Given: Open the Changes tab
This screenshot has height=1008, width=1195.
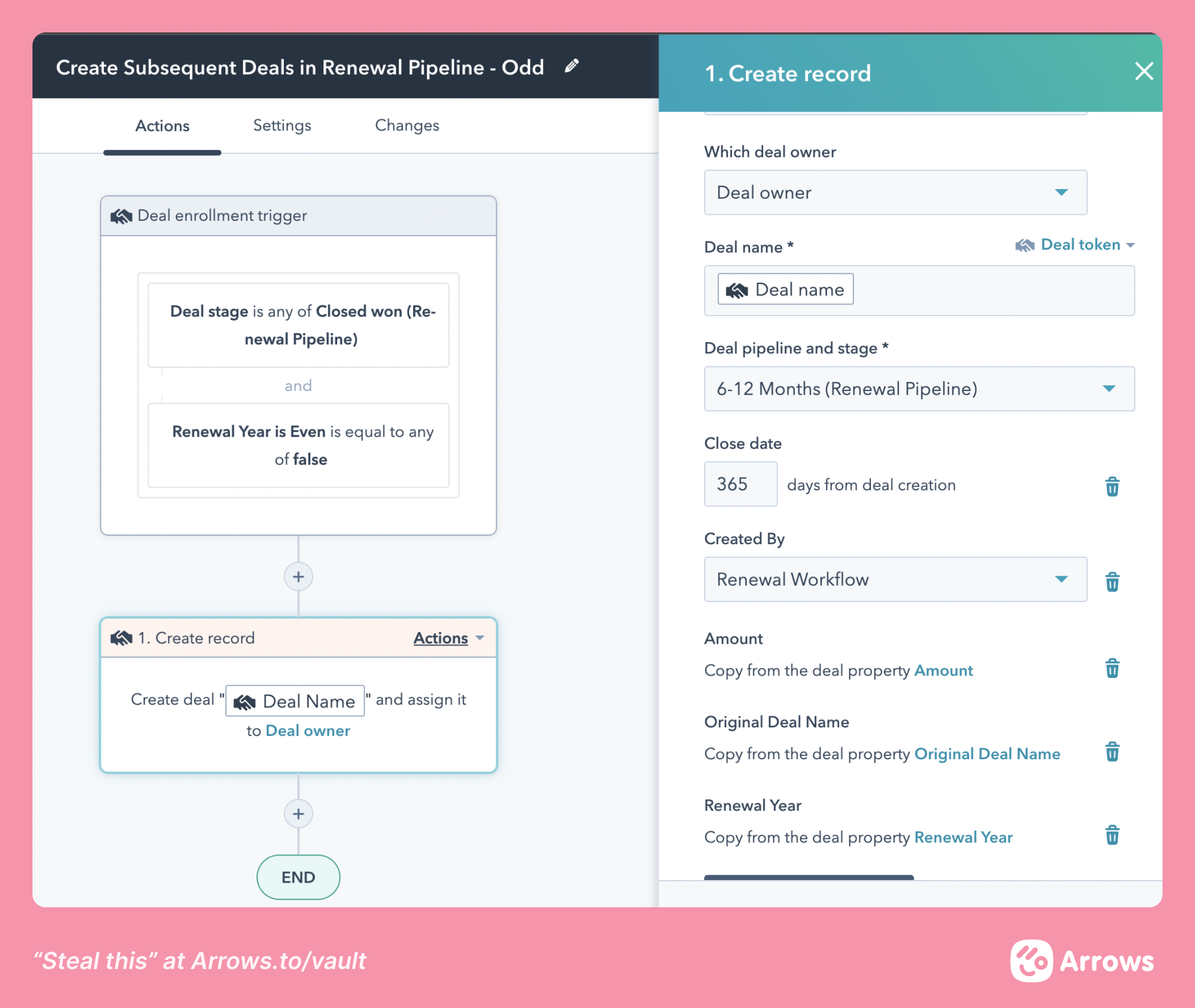Looking at the screenshot, I should (407, 125).
